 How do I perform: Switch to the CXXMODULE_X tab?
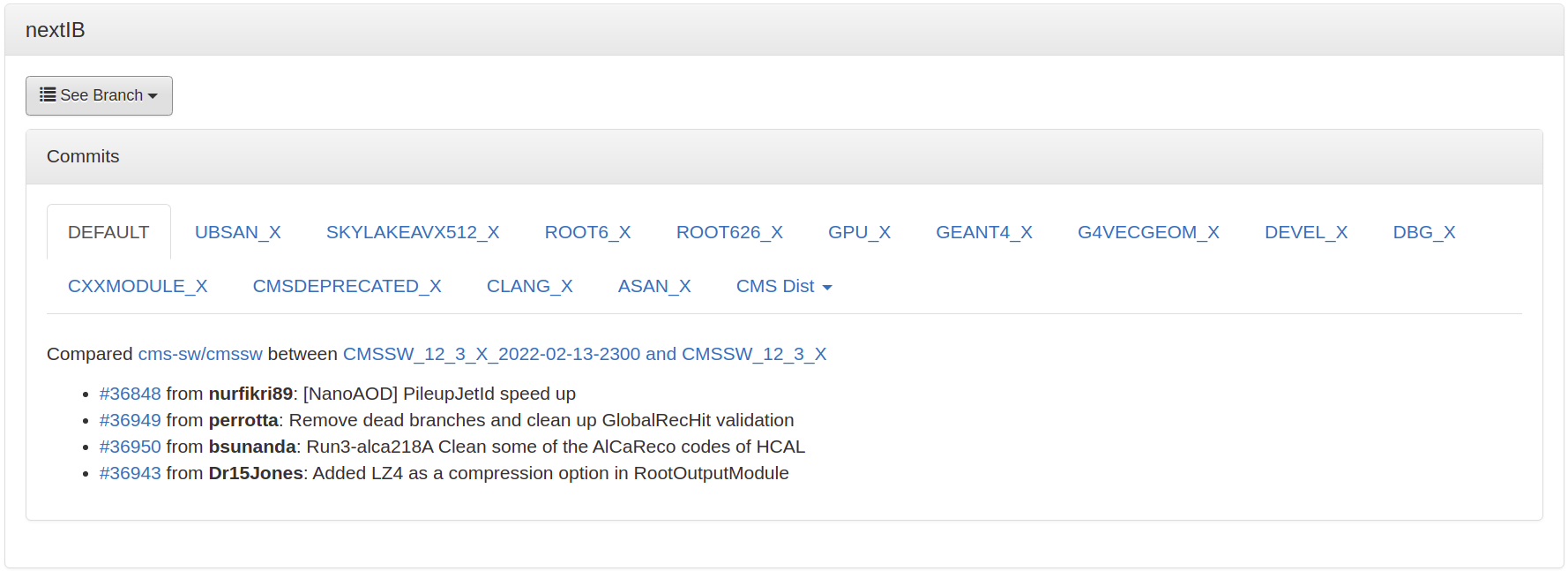[x=138, y=287]
